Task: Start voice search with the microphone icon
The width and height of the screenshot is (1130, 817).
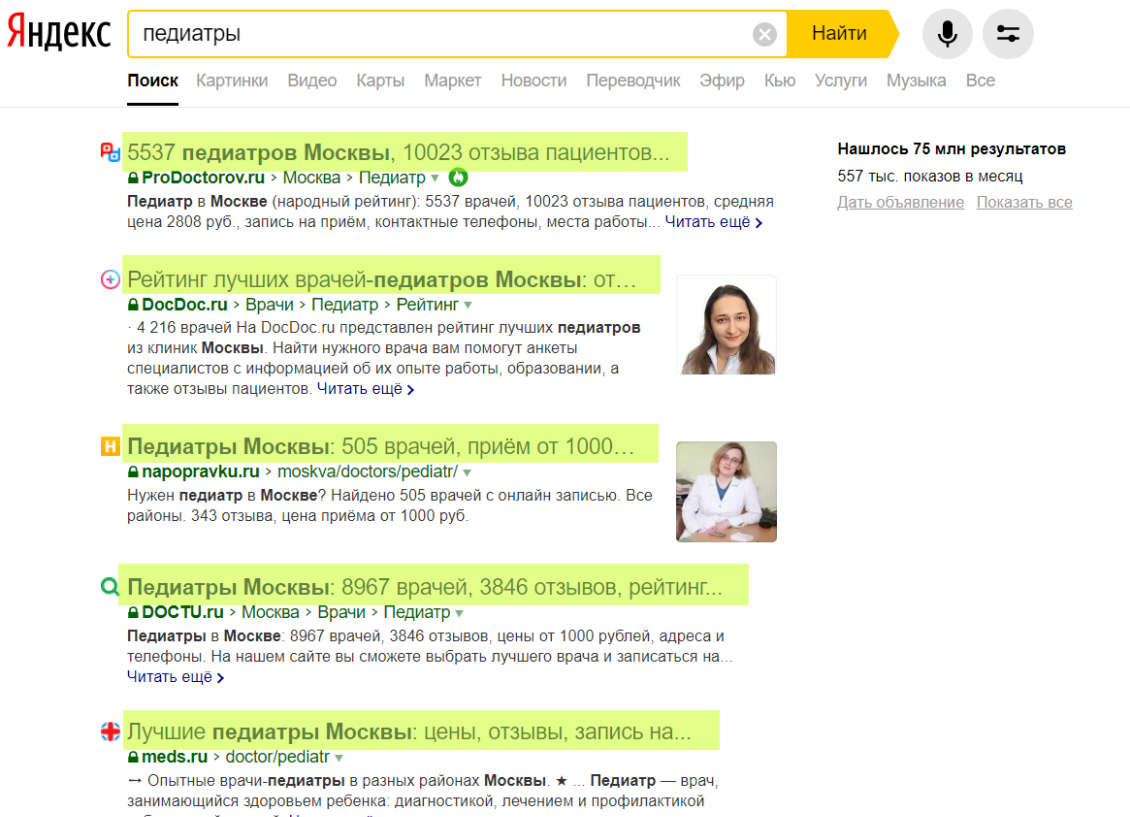Action: click(x=947, y=33)
